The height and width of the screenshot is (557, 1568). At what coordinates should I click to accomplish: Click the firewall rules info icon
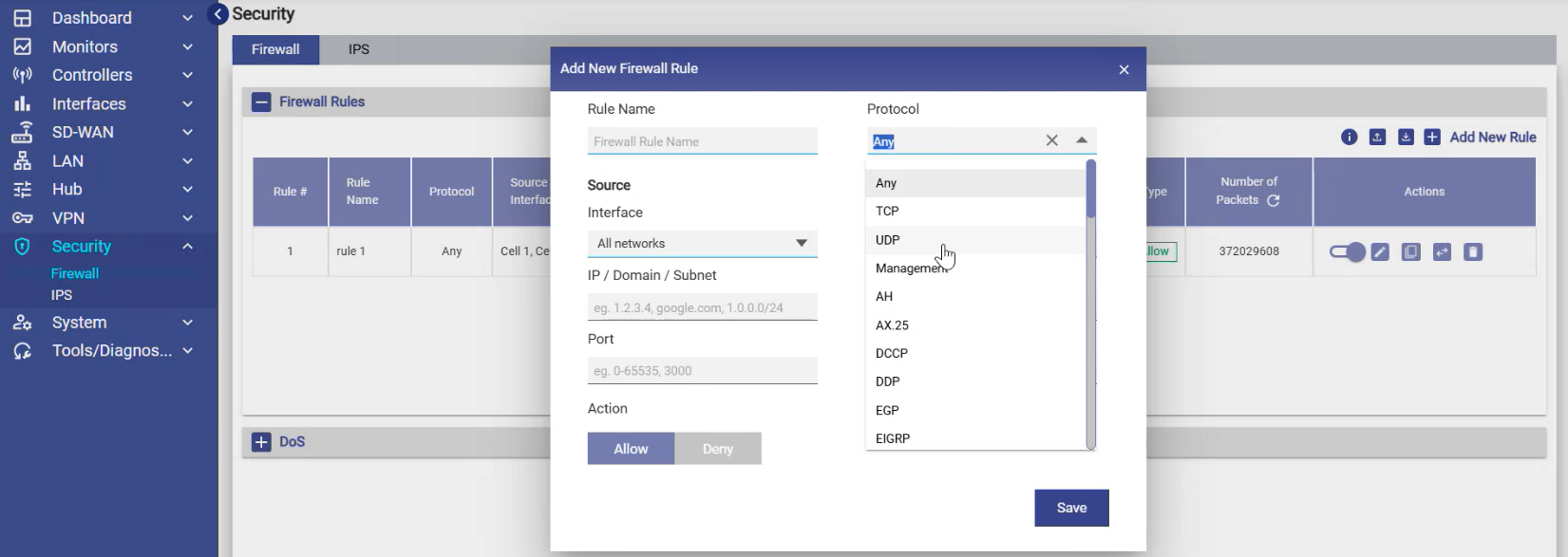[x=1349, y=138]
